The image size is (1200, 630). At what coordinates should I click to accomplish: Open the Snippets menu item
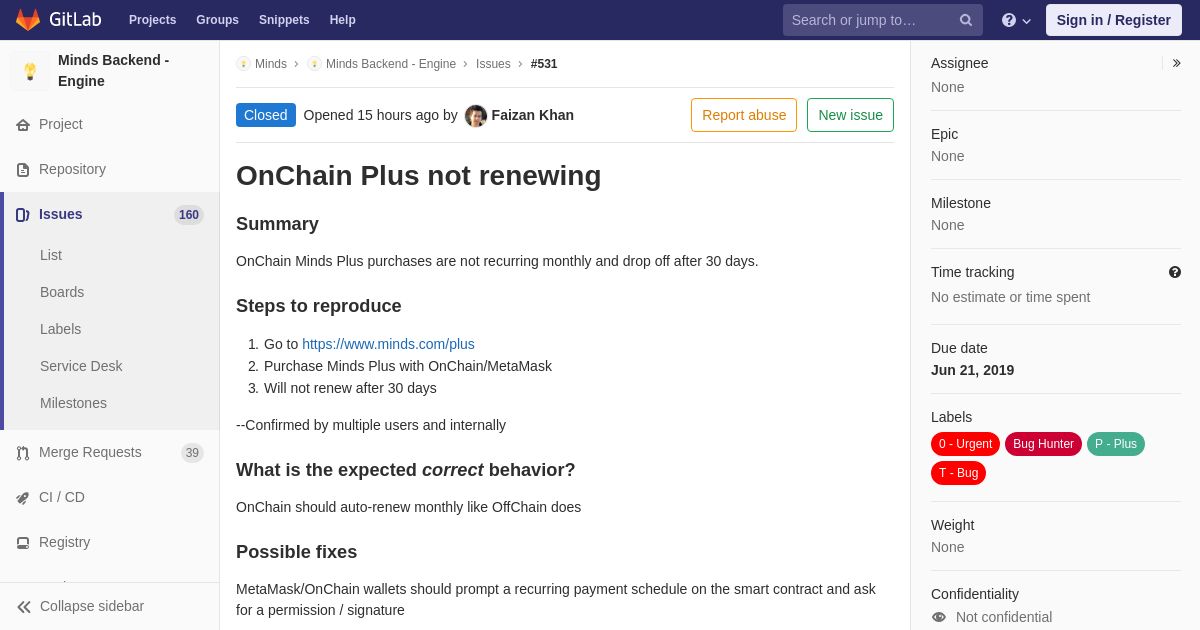pyautogui.click(x=284, y=20)
